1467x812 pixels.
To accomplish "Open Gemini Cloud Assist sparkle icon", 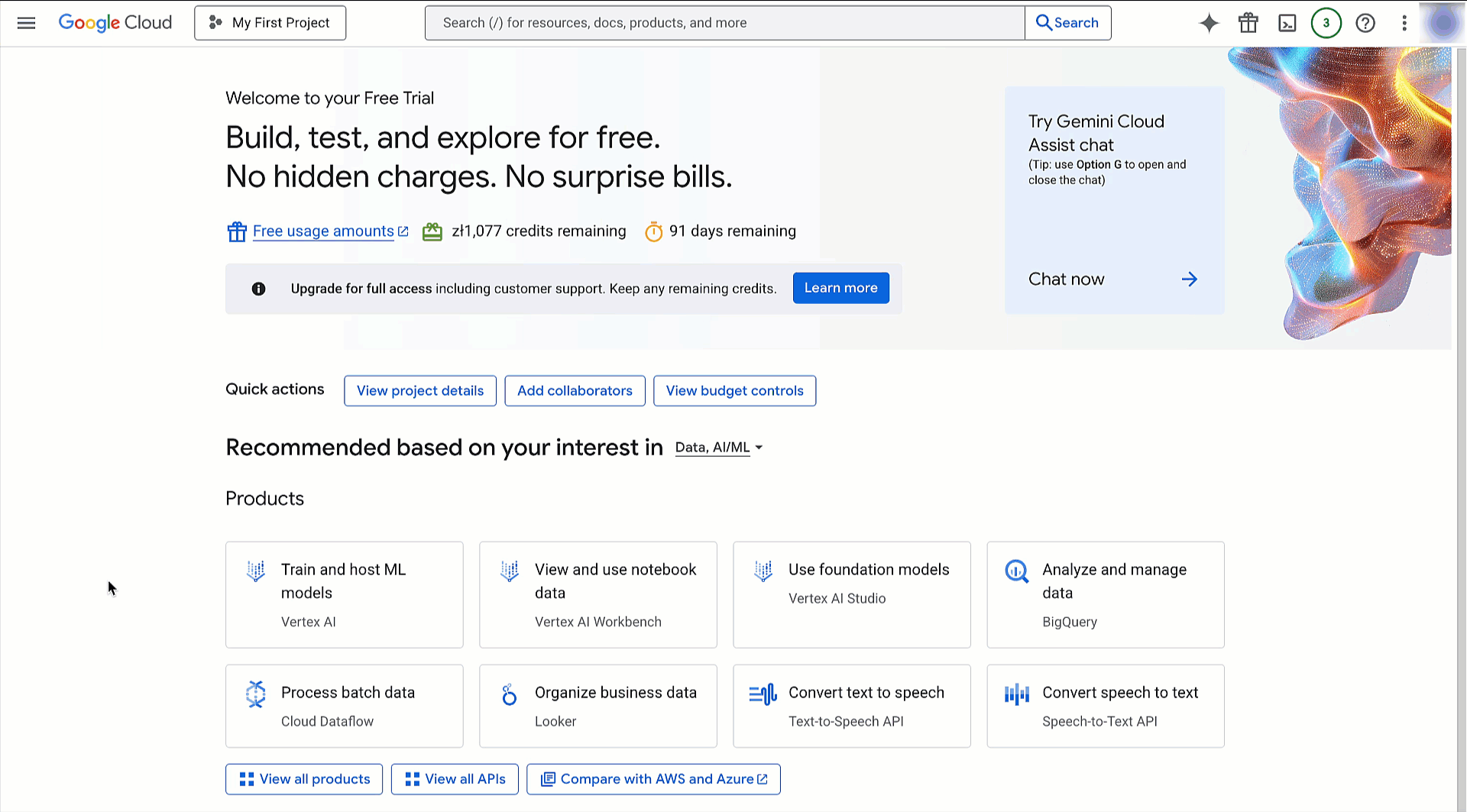I will tap(1209, 23).
